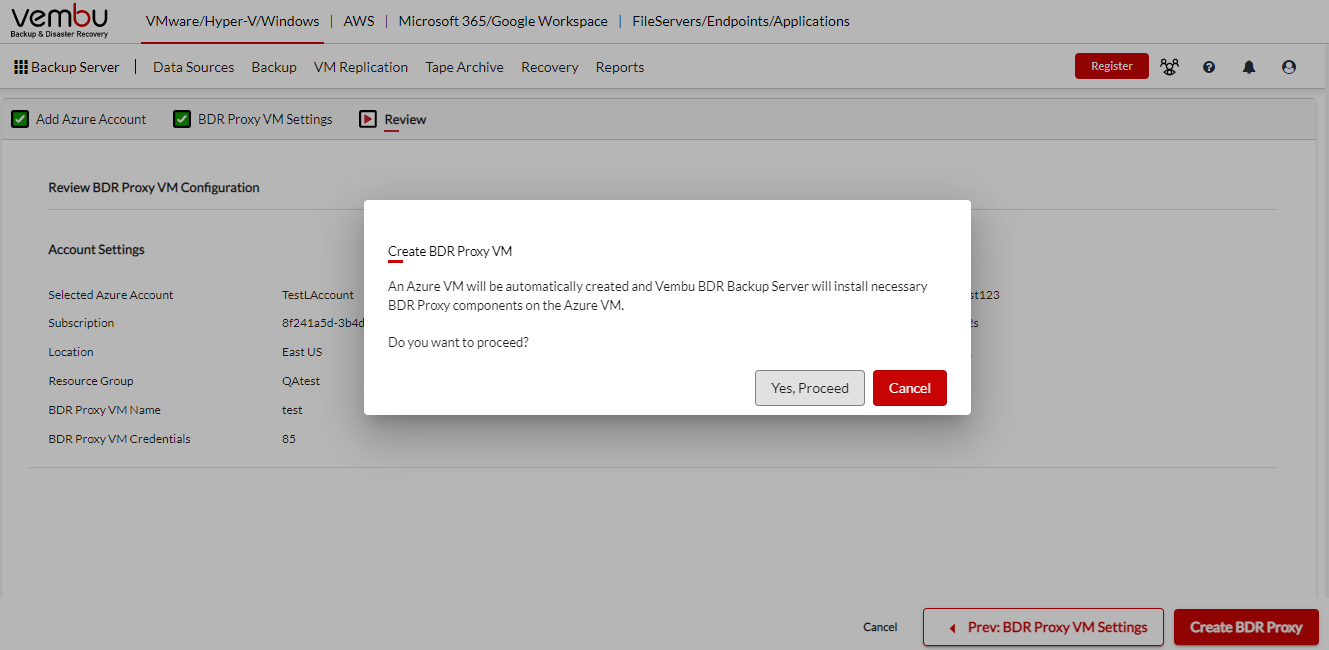Open the user groups icon
Viewport: 1329px width, 650px height.
1169,67
